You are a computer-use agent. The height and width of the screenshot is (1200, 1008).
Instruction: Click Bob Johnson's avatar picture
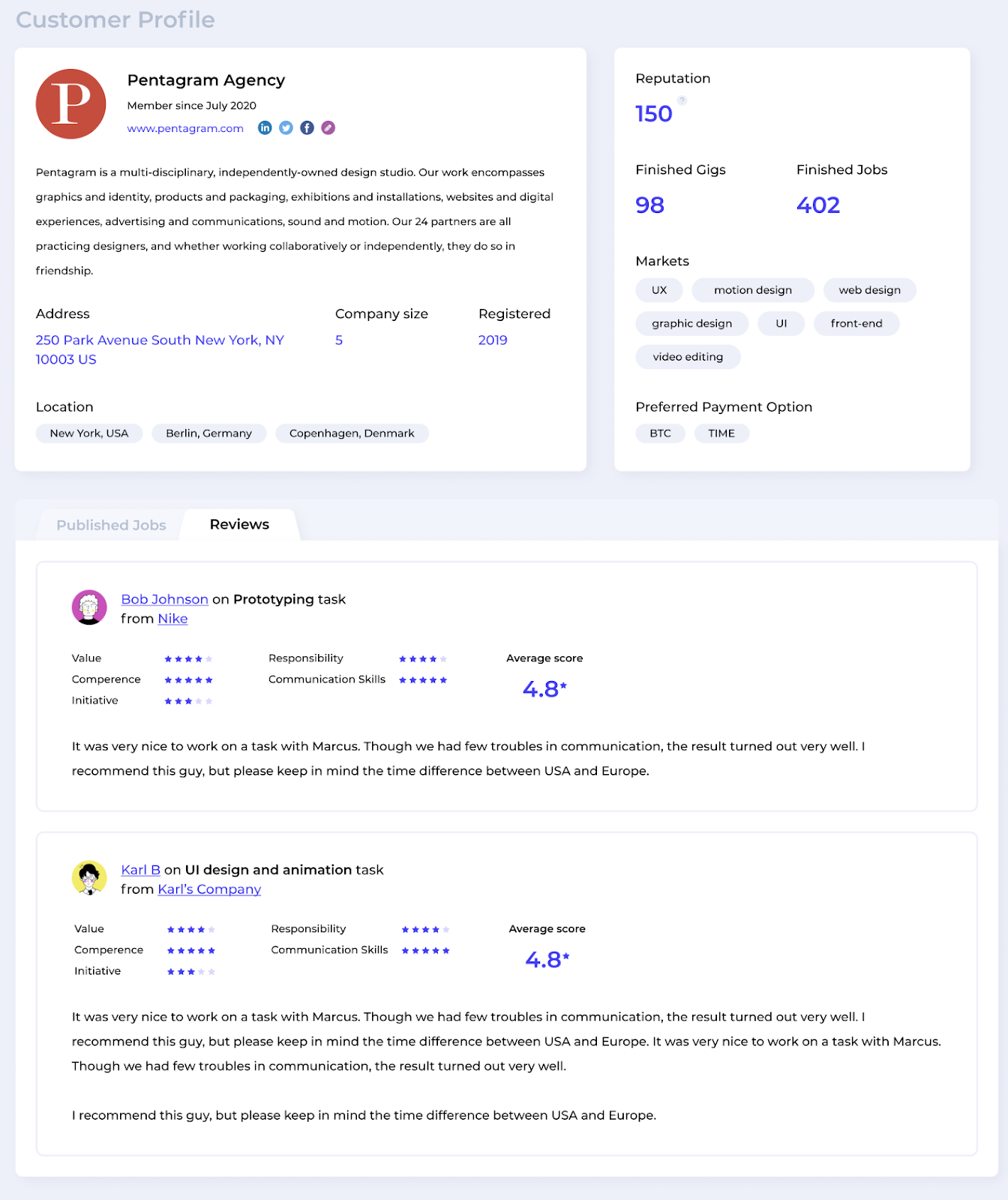[x=89, y=607]
